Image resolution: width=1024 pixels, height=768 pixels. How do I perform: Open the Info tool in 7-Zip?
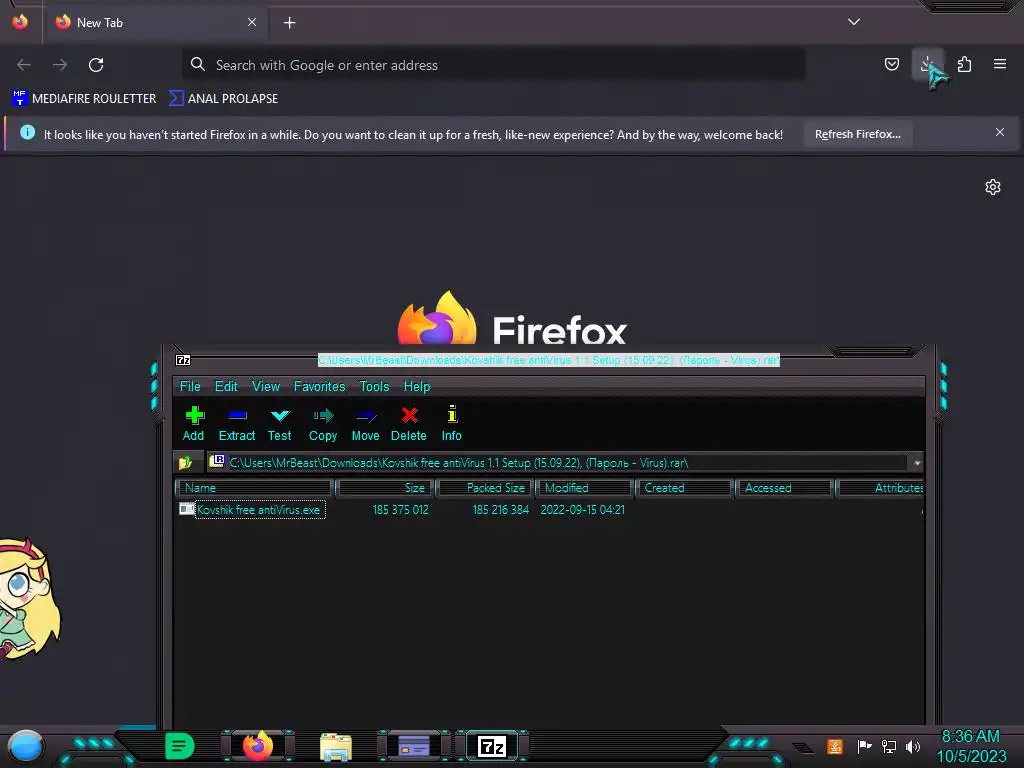(x=451, y=423)
